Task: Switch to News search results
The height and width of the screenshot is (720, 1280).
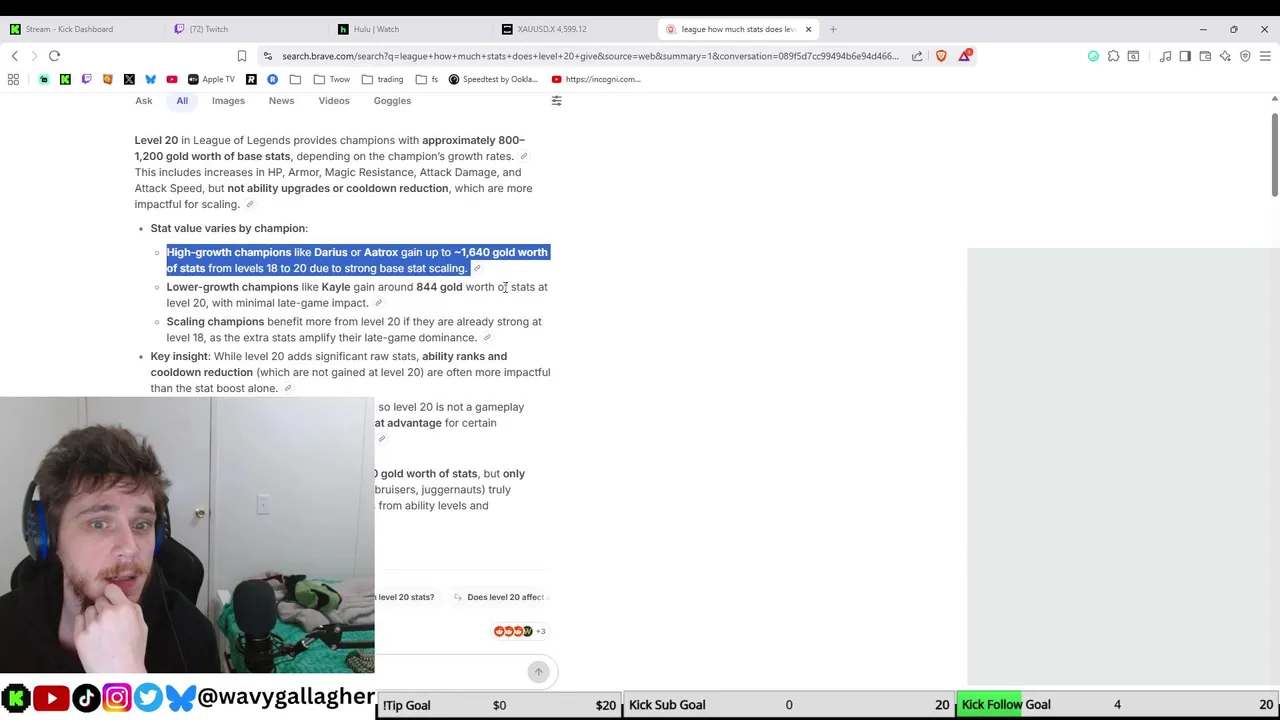Action: (281, 101)
